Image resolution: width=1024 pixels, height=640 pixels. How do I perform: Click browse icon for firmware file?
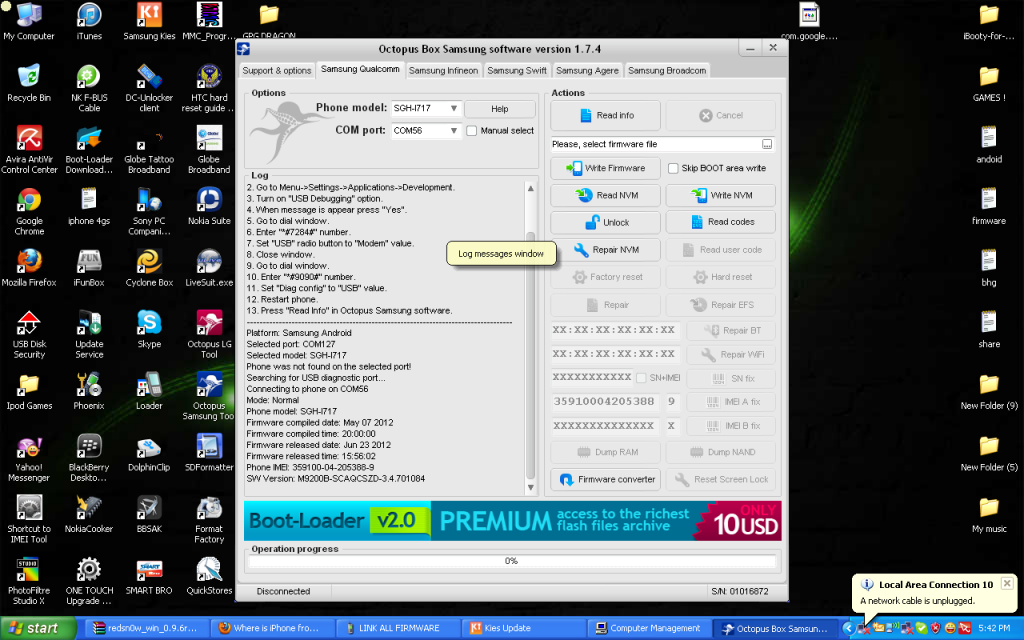(x=767, y=144)
